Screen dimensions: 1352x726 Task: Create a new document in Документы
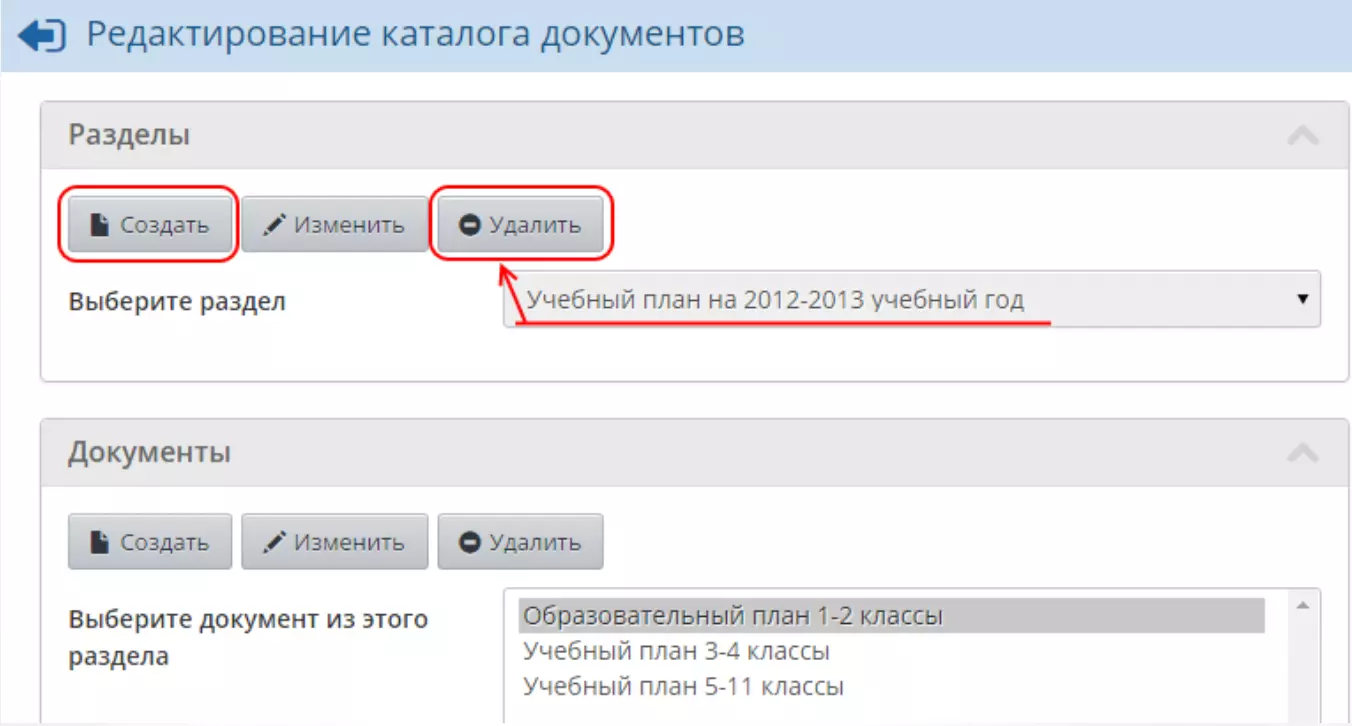(x=150, y=542)
